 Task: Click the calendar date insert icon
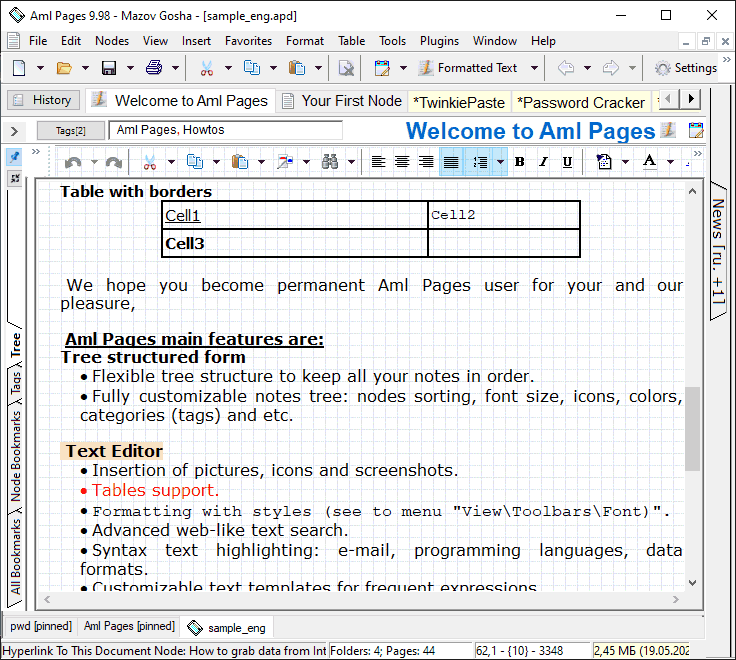(x=382, y=68)
